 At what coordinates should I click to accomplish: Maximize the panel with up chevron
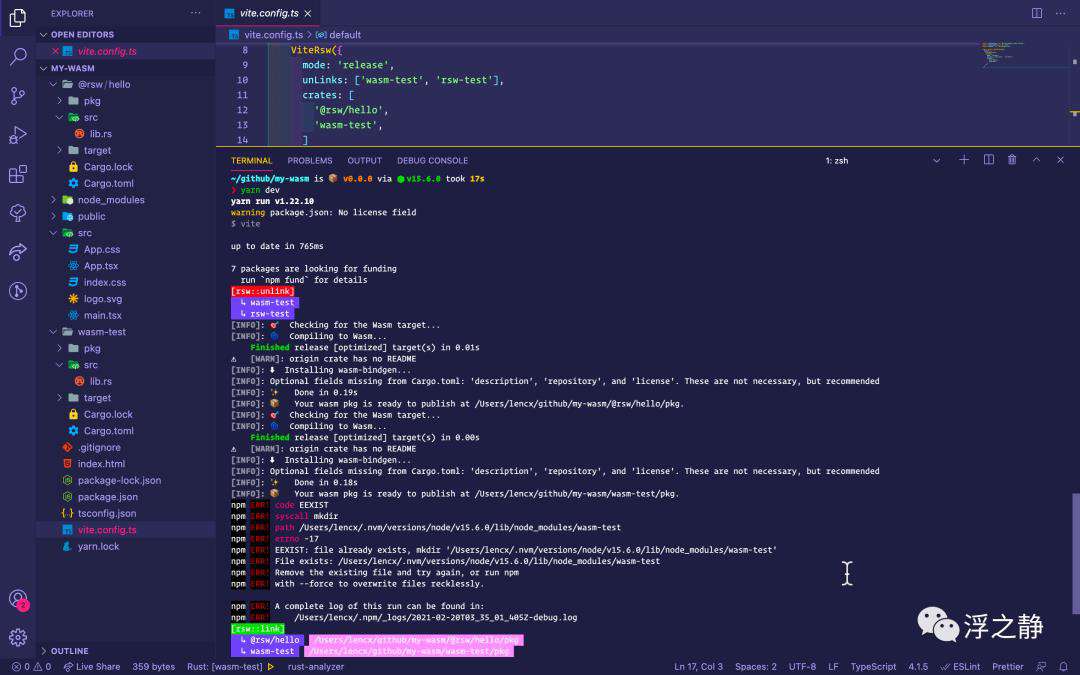coord(1036,160)
